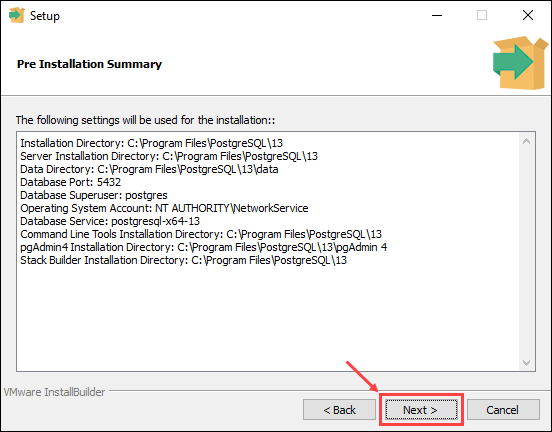The height and width of the screenshot is (432, 552).
Task: Click the Stack Builder Installation Directory line
Action: [183, 260]
